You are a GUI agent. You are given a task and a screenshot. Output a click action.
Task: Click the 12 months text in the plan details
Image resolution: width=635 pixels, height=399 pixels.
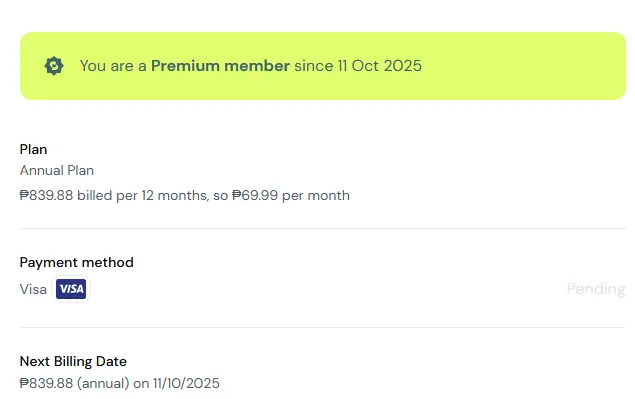175,196
